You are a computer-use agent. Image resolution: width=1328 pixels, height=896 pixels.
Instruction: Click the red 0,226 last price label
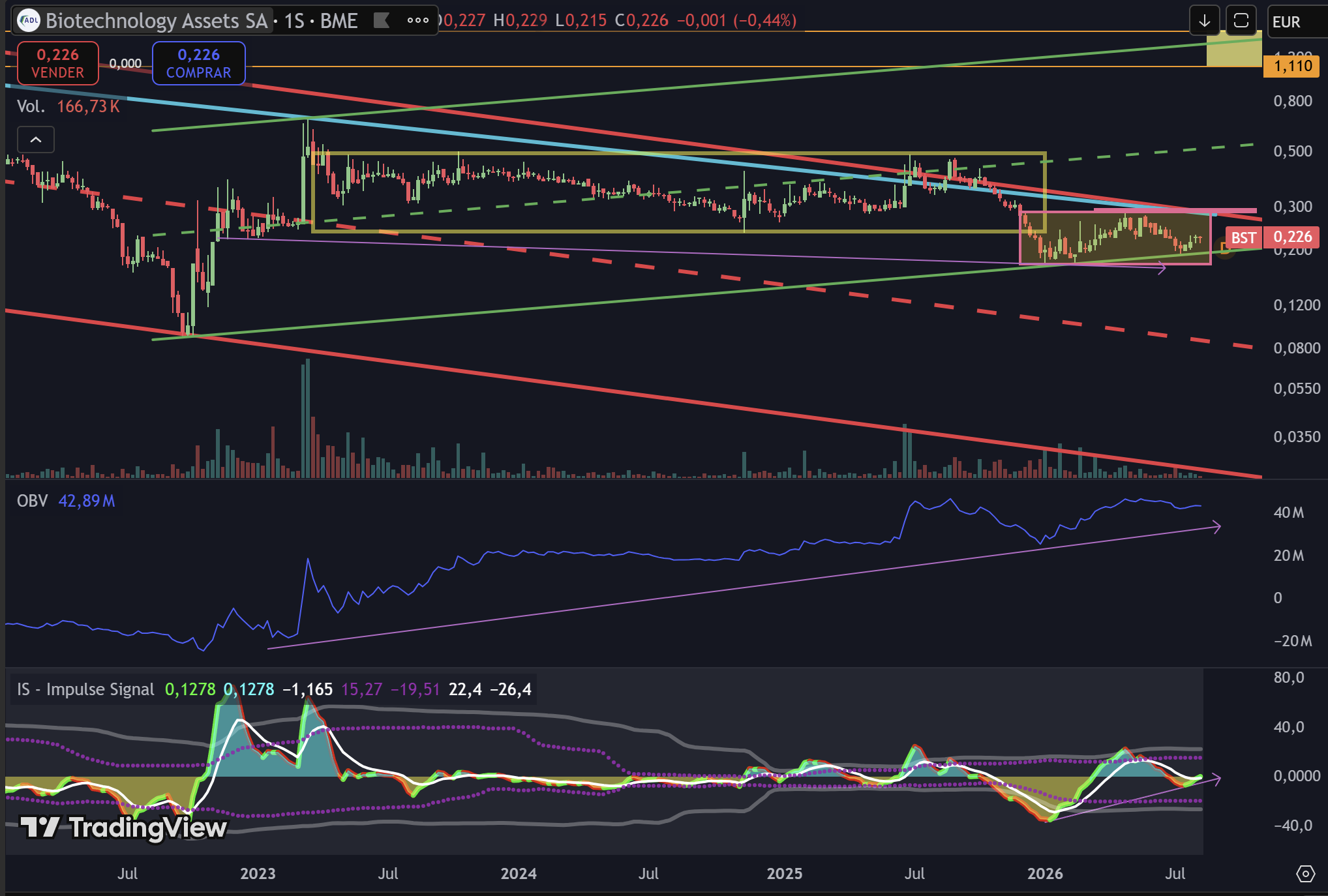pos(1292,237)
